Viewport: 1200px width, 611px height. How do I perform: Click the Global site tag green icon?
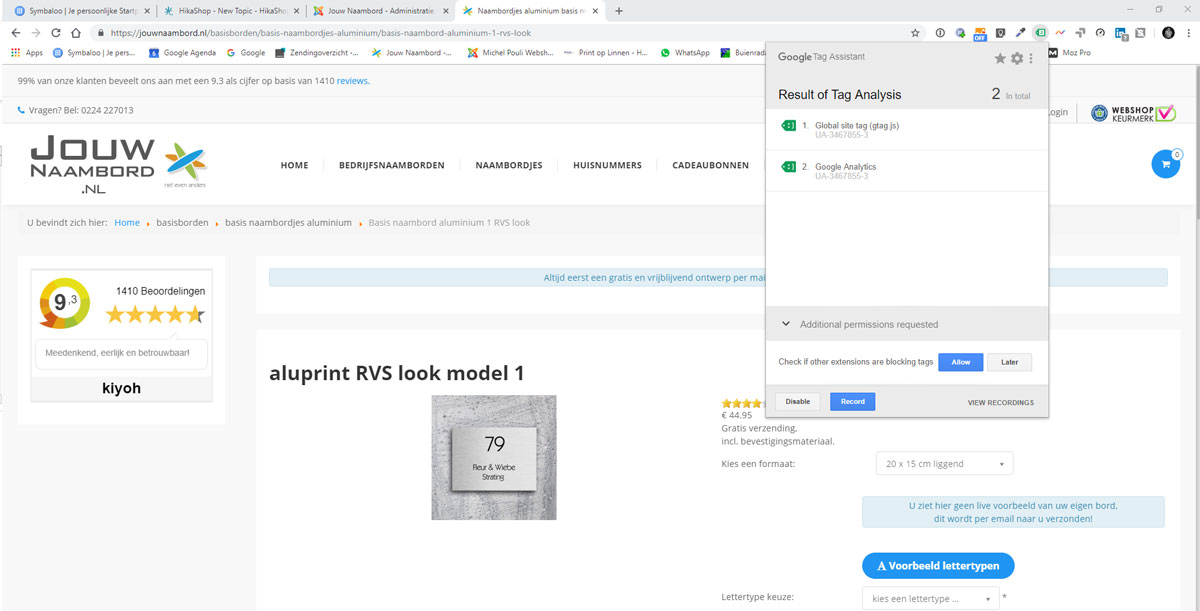click(788, 126)
